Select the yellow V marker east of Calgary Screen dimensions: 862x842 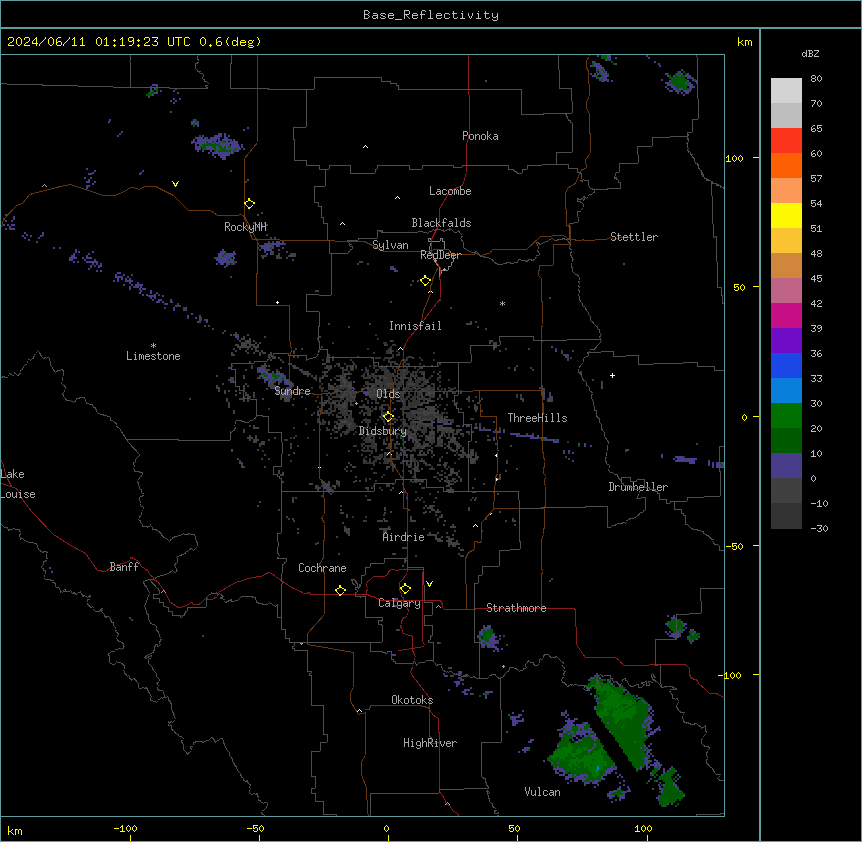429,584
